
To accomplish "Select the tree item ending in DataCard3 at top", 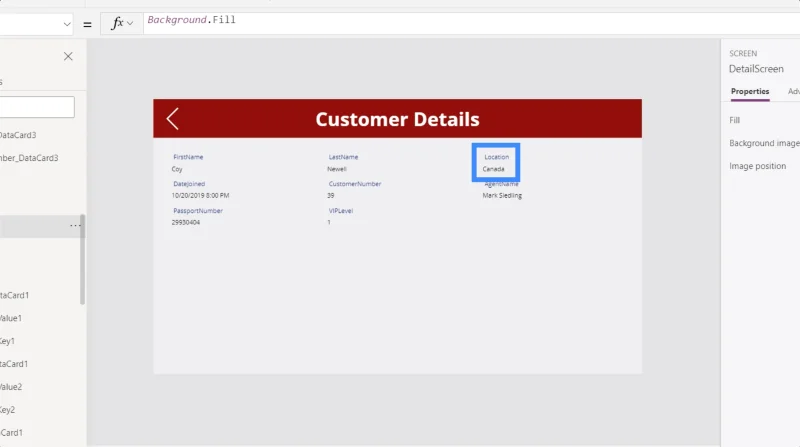I will pos(18,135).
